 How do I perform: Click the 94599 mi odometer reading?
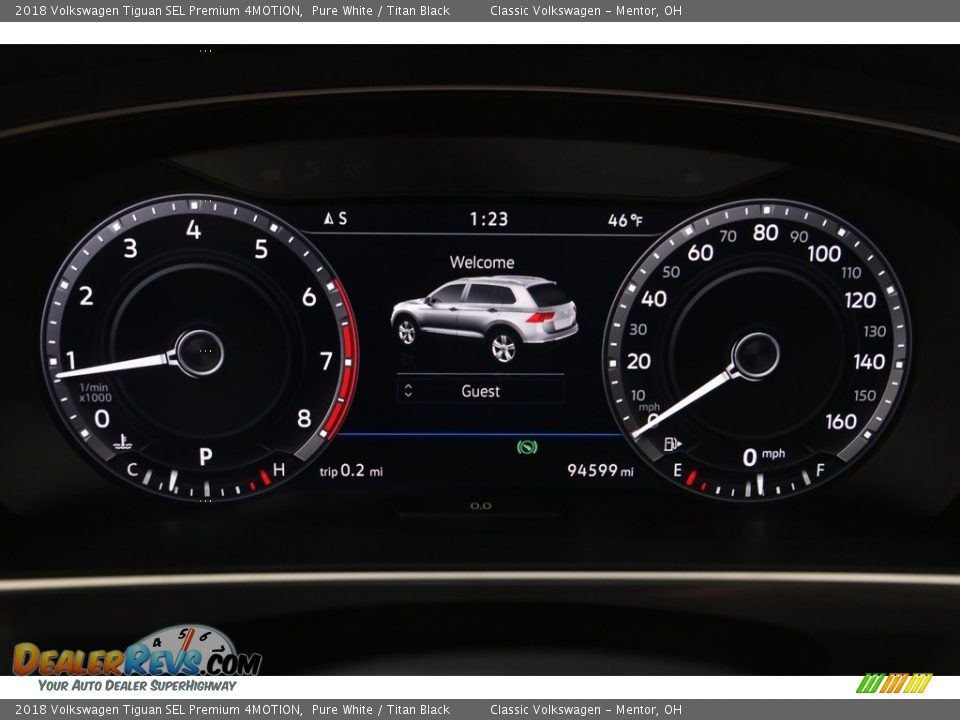(600, 470)
